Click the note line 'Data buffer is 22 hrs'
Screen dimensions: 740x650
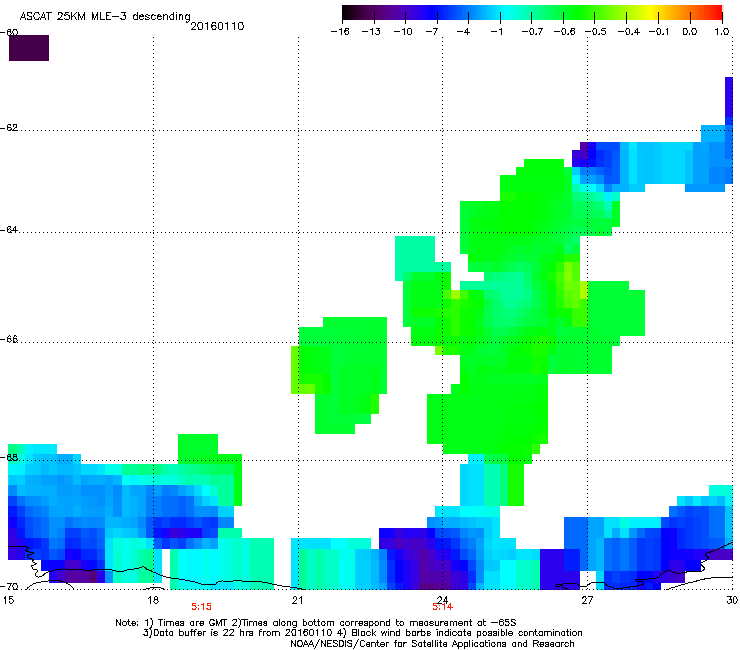tap(362, 633)
